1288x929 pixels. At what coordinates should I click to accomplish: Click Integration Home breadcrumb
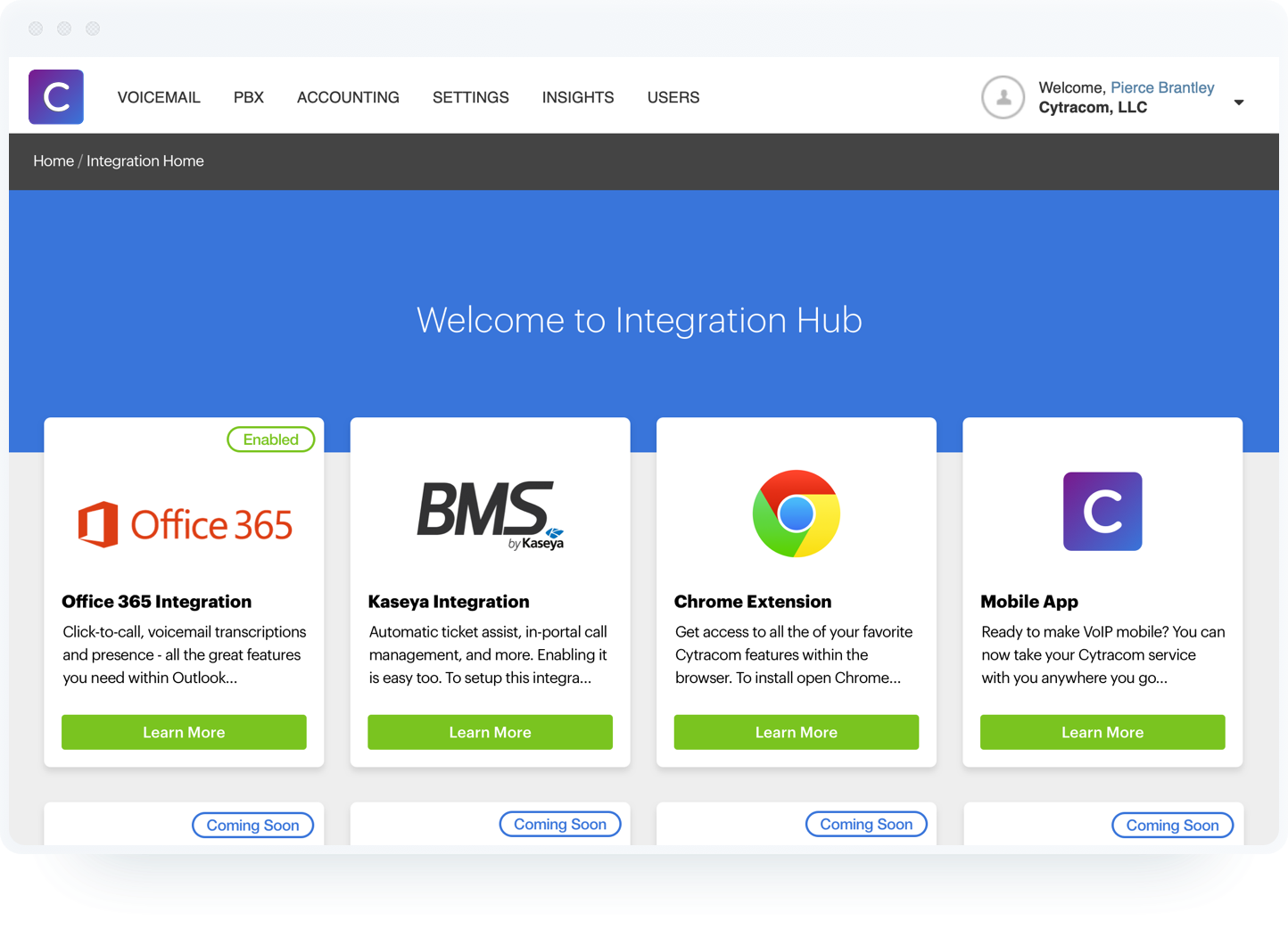click(145, 161)
